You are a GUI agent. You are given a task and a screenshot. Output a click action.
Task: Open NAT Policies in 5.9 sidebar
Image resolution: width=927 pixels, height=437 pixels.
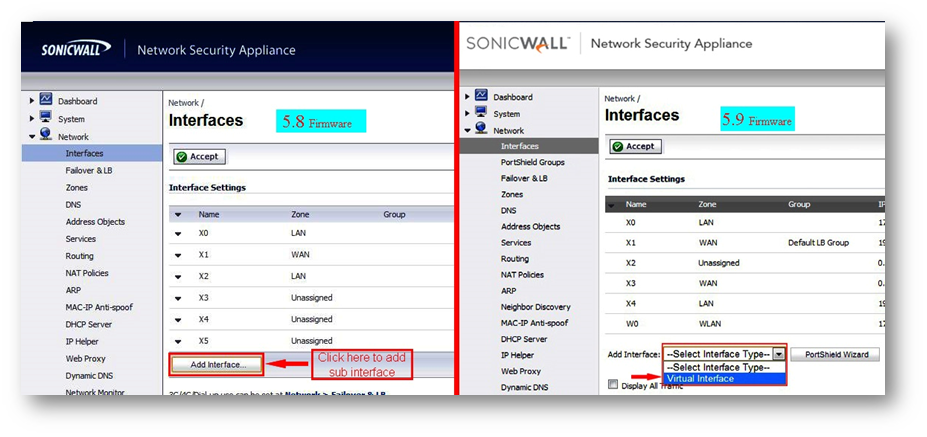point(522,274)
